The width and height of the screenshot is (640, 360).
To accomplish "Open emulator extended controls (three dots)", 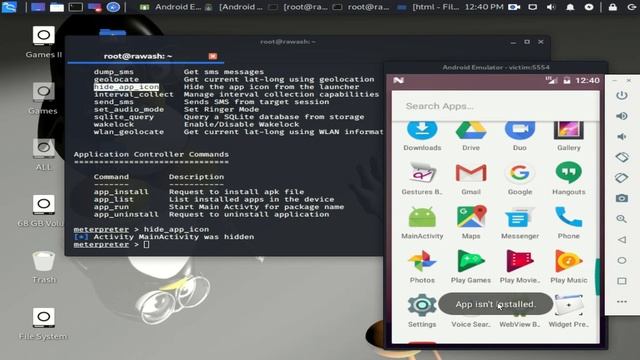I will (622, 302).
